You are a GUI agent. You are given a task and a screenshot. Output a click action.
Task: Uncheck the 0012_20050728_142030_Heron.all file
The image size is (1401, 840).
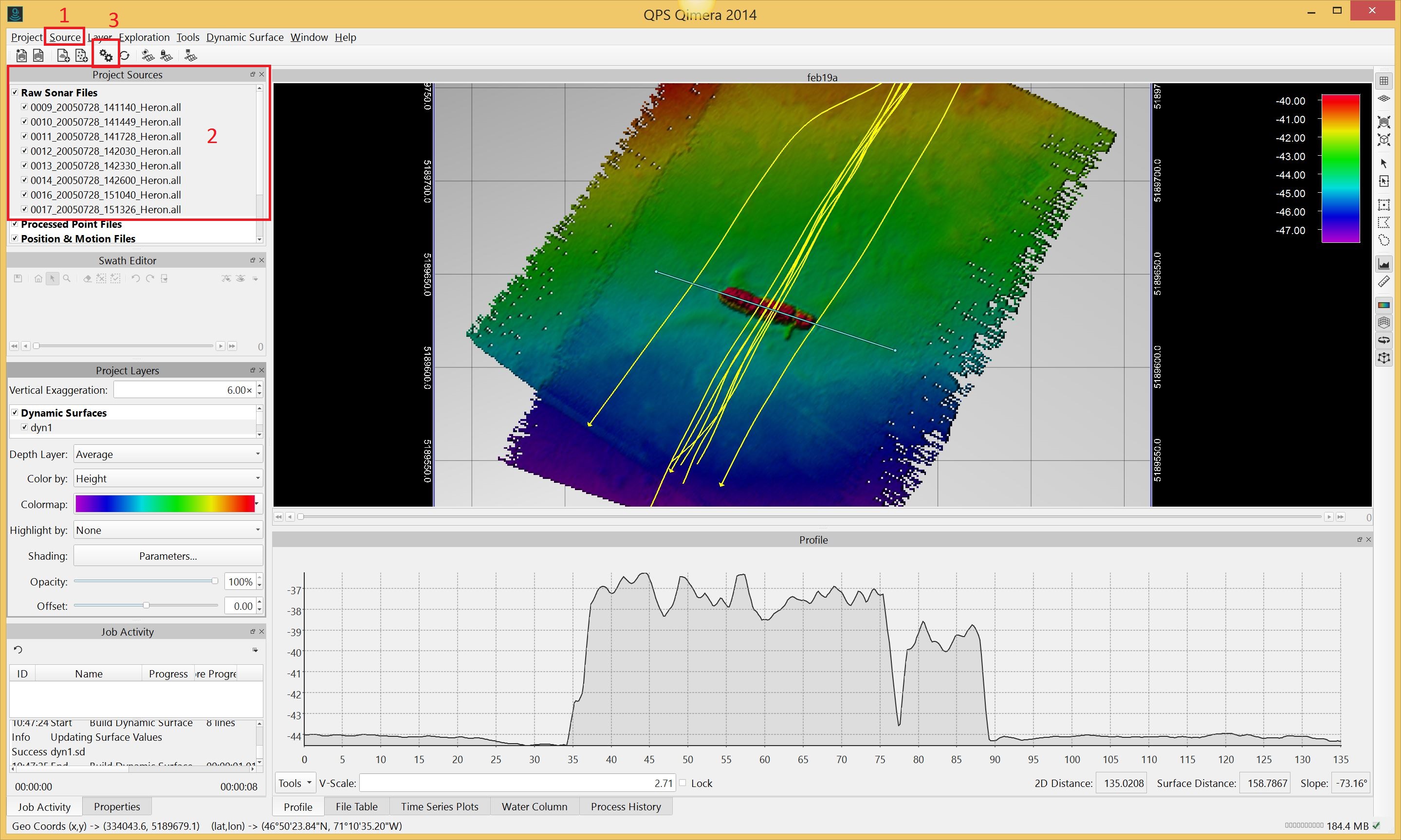pos(24,150)
